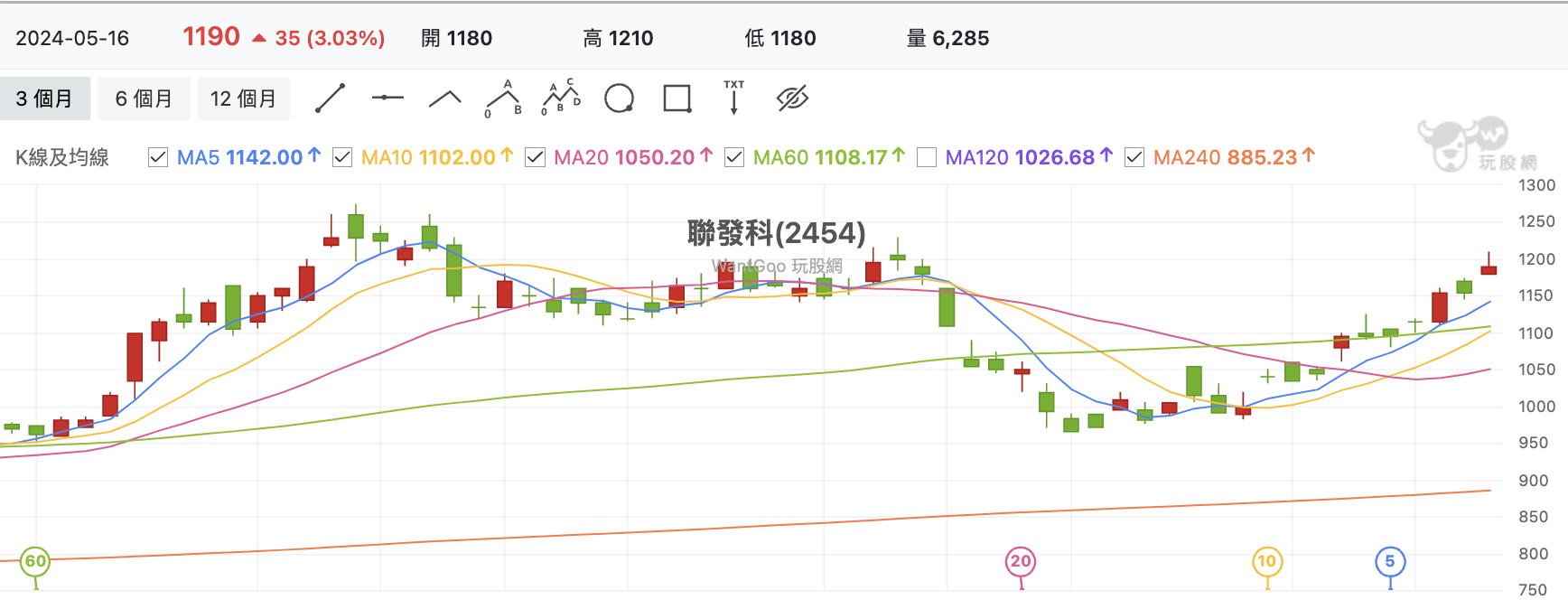Hide drawings with the crossed-eye icon
The image size is (1568, 609).
coord(792,98)
